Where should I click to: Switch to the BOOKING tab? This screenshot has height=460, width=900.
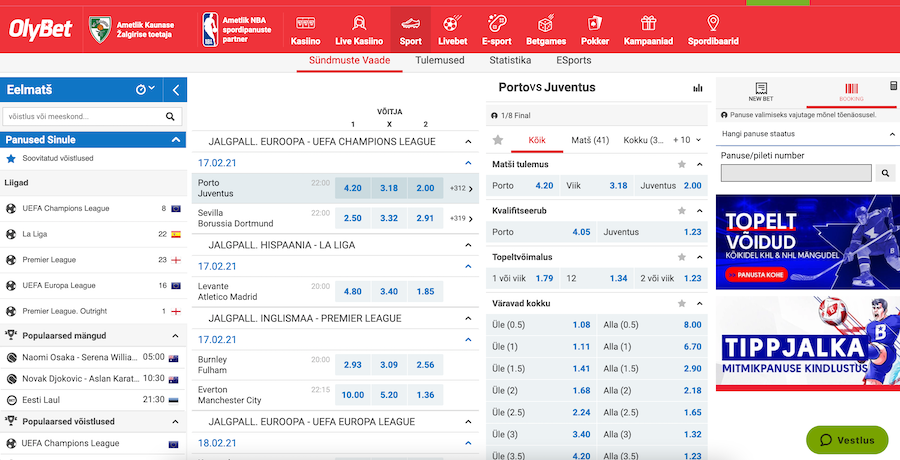coord(851,93)
